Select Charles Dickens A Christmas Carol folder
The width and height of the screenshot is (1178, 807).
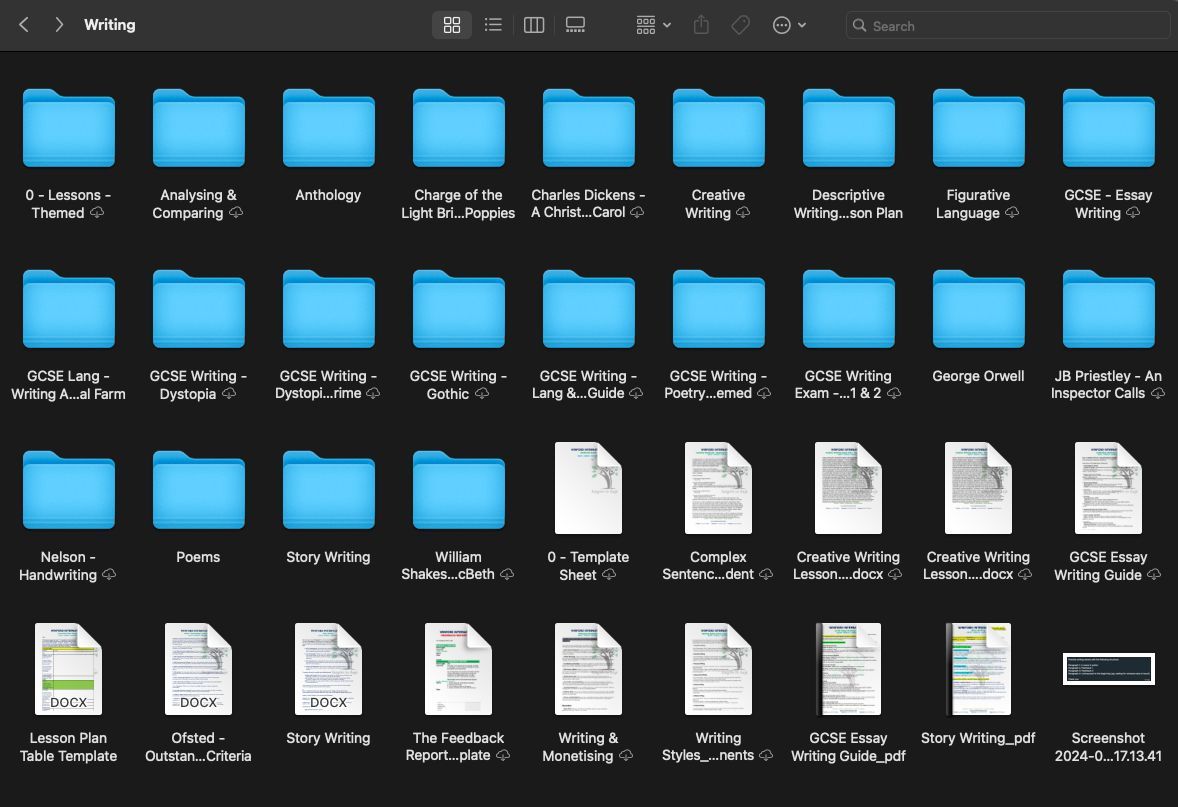click(588, 128)
